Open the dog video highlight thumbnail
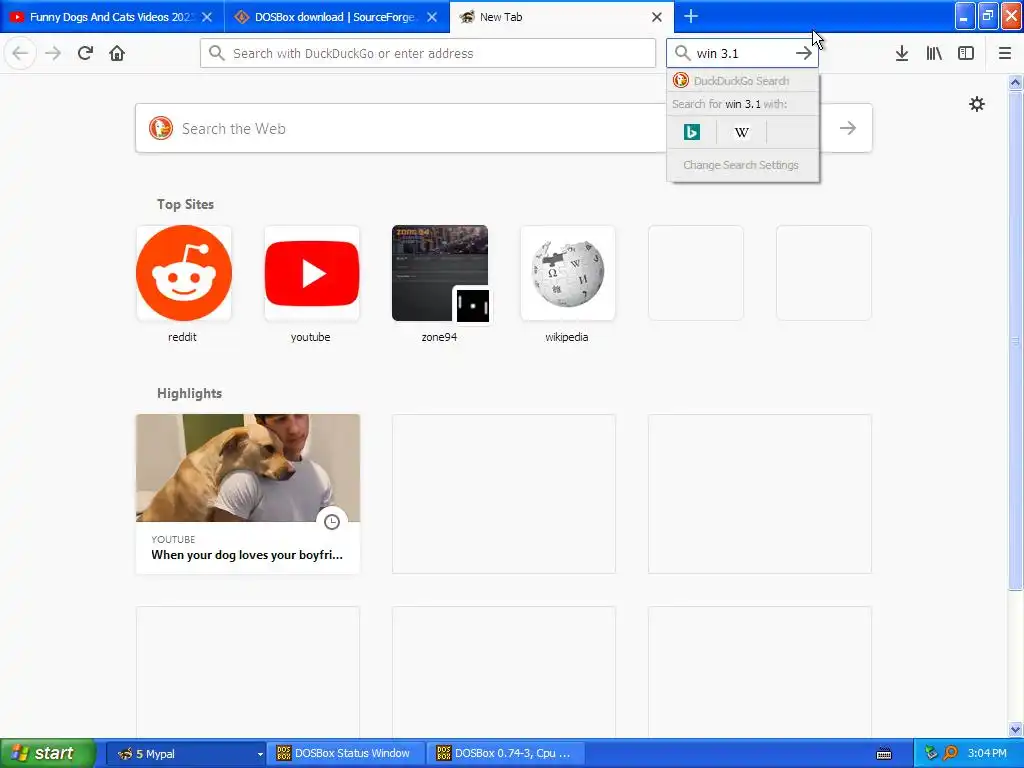 point(248,468)
